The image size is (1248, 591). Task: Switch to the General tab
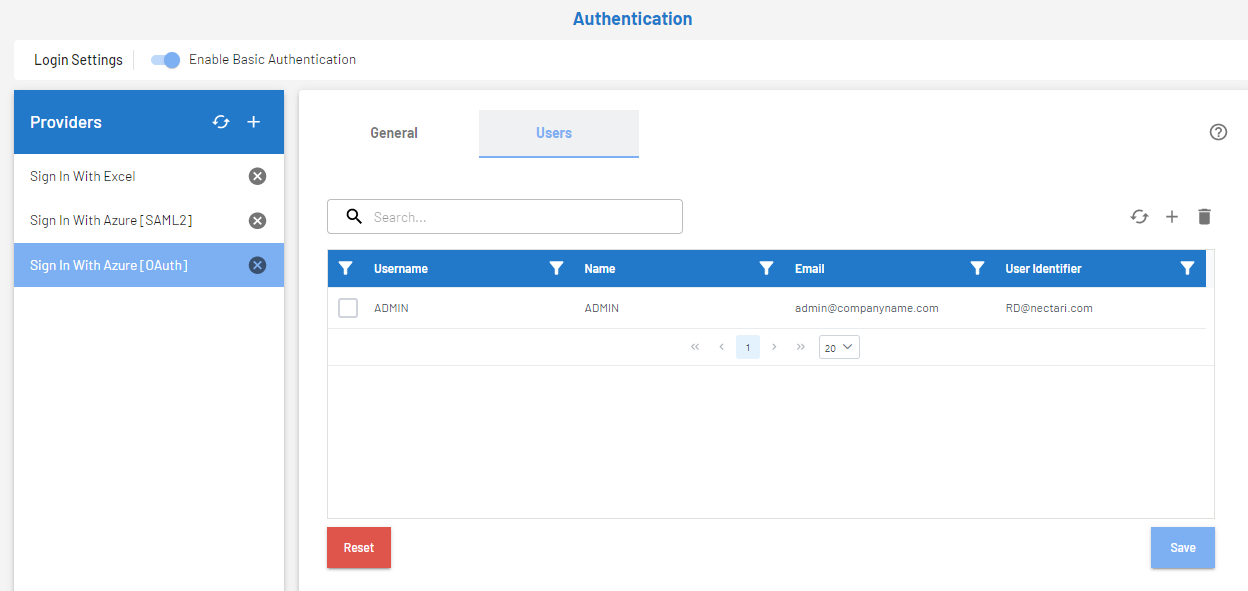tap(394, 132)
